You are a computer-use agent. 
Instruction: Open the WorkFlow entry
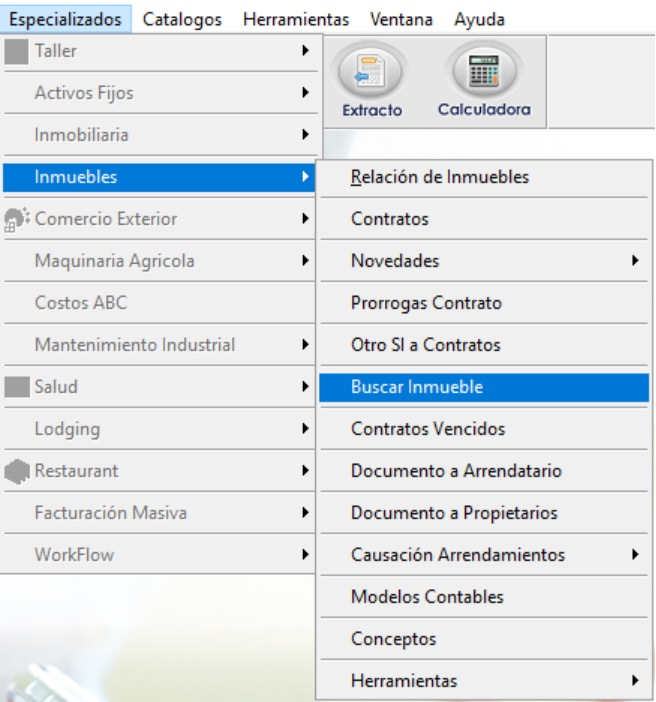(159, 555)
